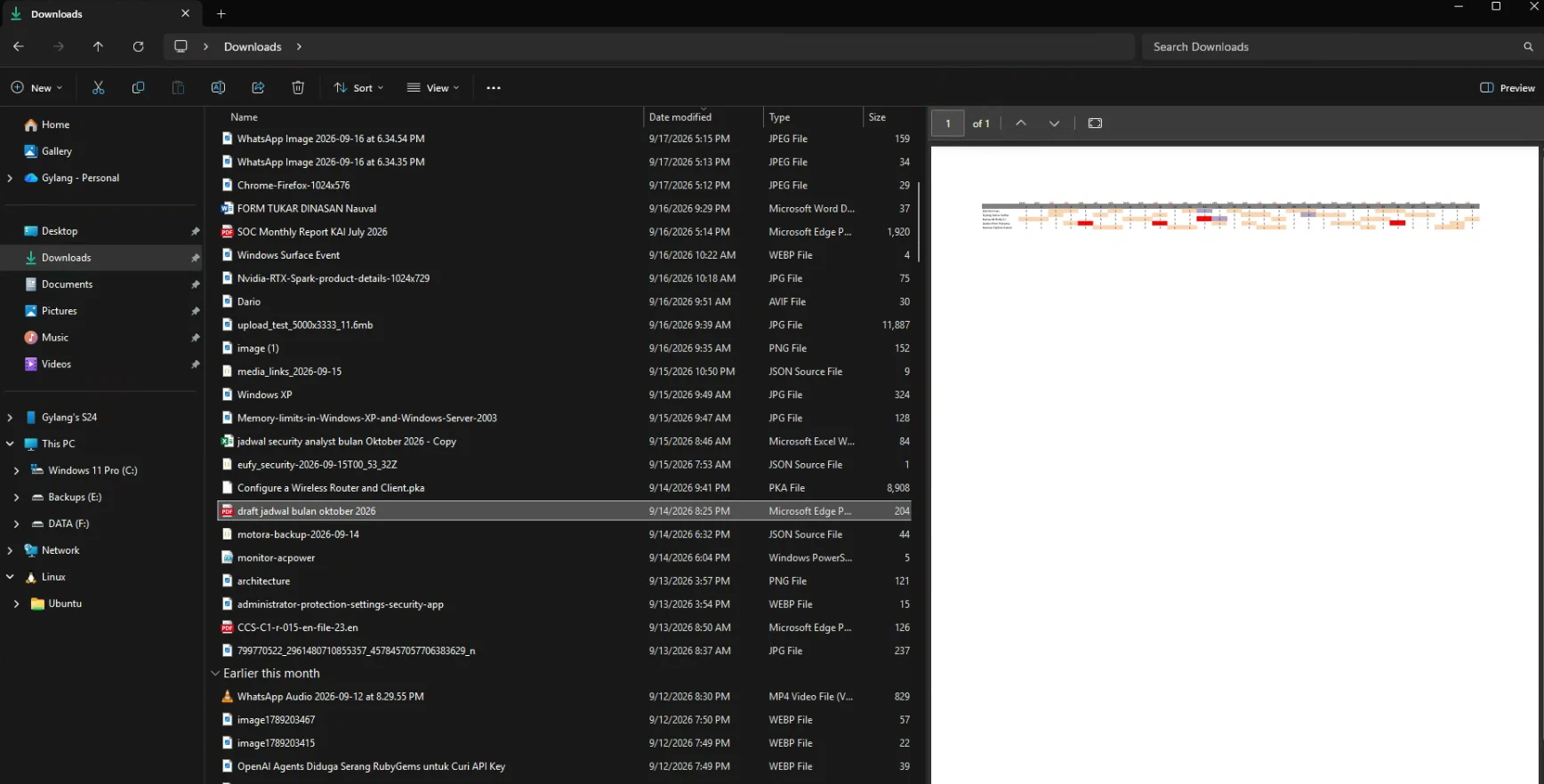Sort by the Type column header
The width and height of the screenshot is (1544, 784).
point(779,117)
